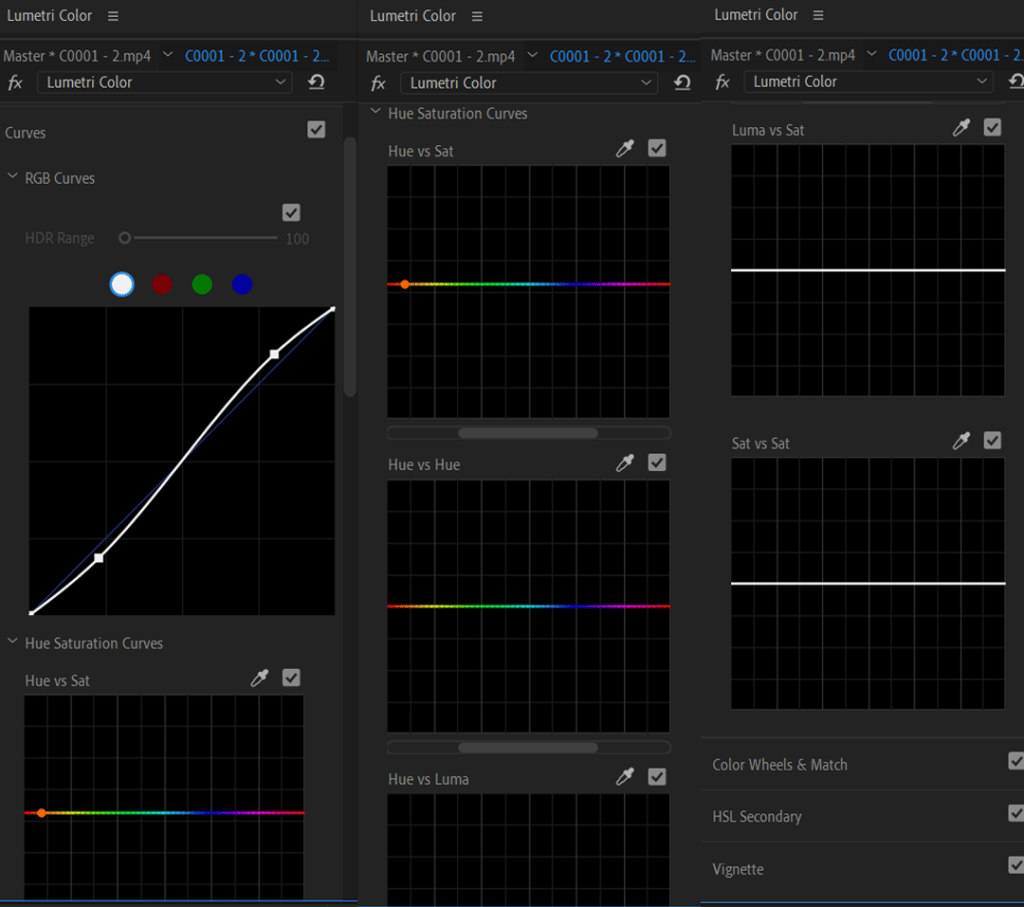Select the Luma vs Sat eyedropper tool
The image size is (1024, 907).
(x=961, y=128)
